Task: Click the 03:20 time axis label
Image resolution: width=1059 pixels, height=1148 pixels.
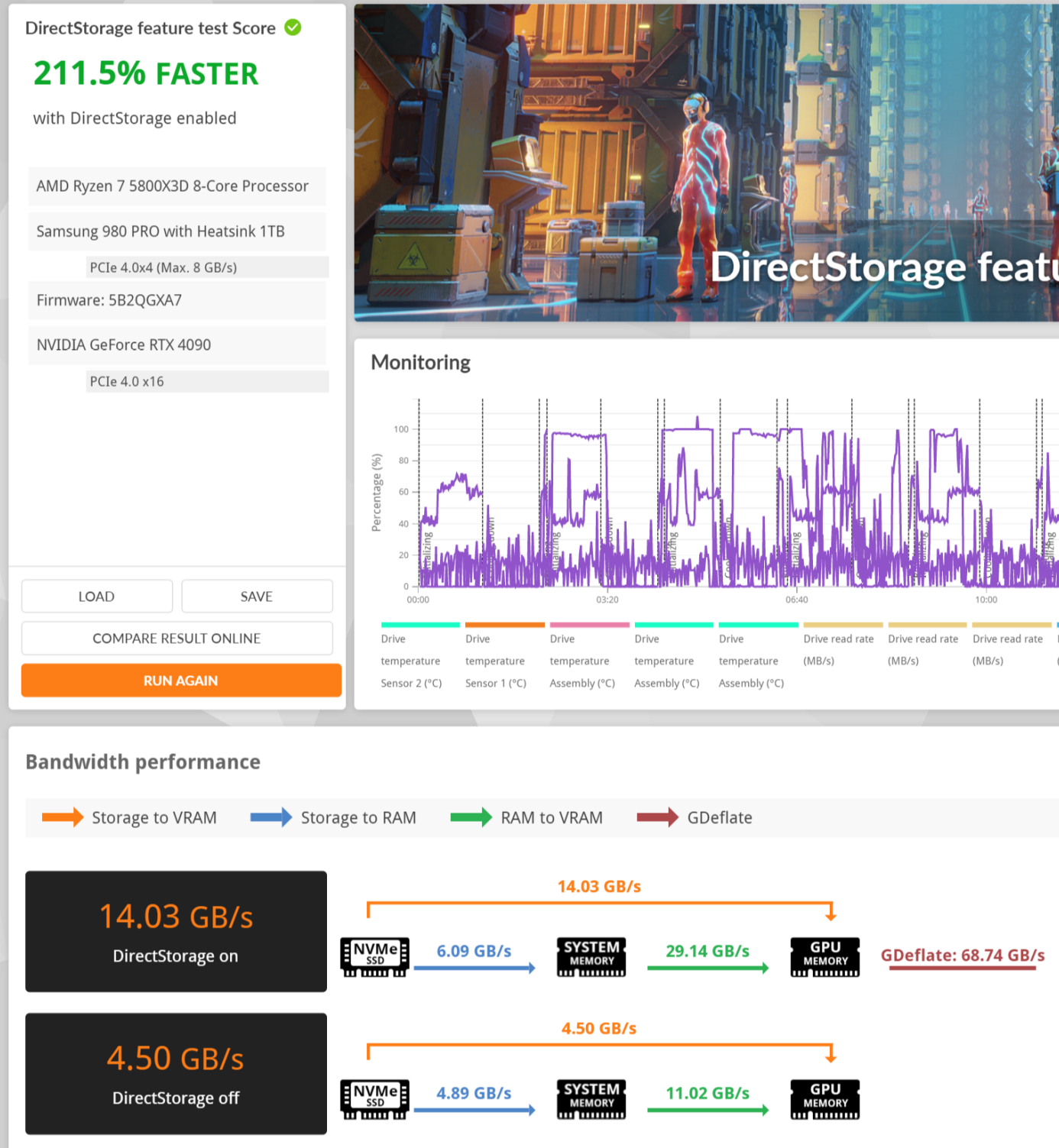Action: (607, 600)
